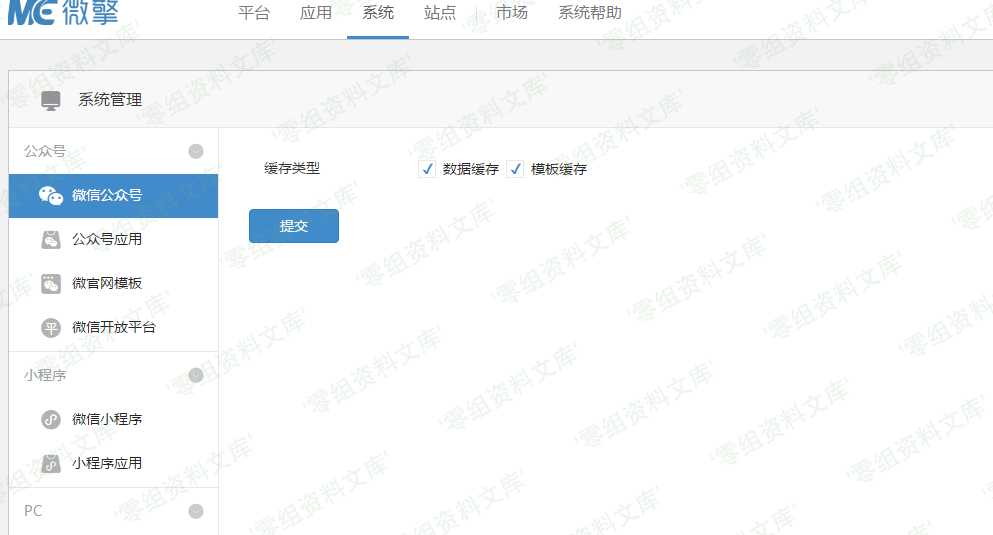The height and width of the screenshot is (535, 993).
Task: Switch to the 应用 top navigation tab
Action: [x=316, y=14]
